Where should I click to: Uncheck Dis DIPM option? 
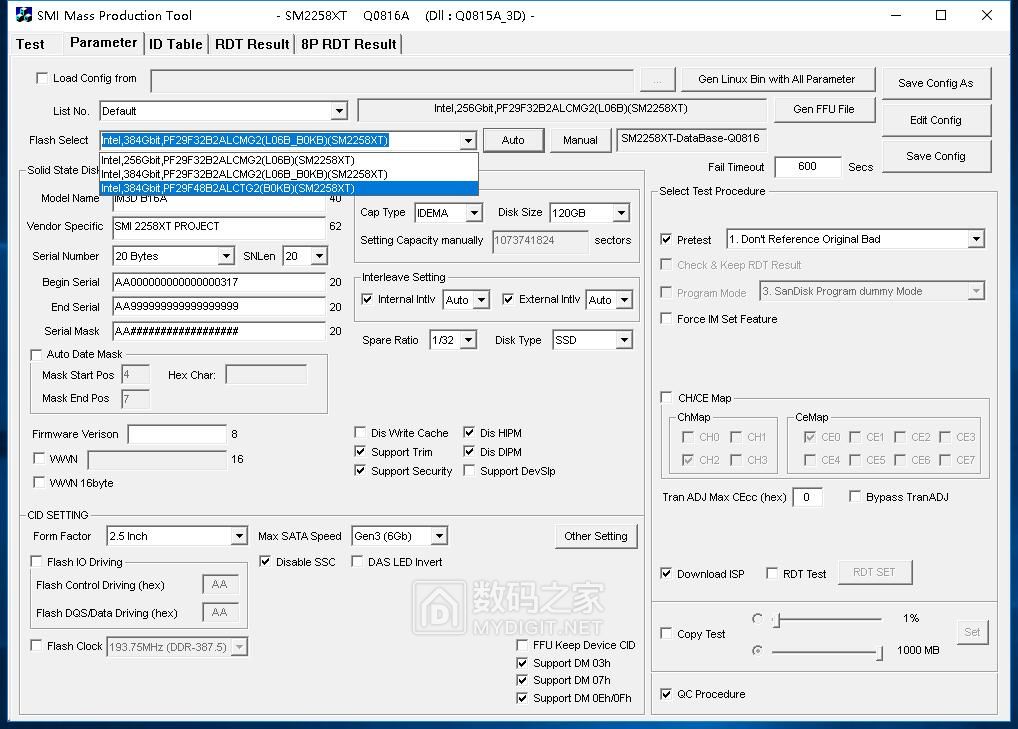469,451
